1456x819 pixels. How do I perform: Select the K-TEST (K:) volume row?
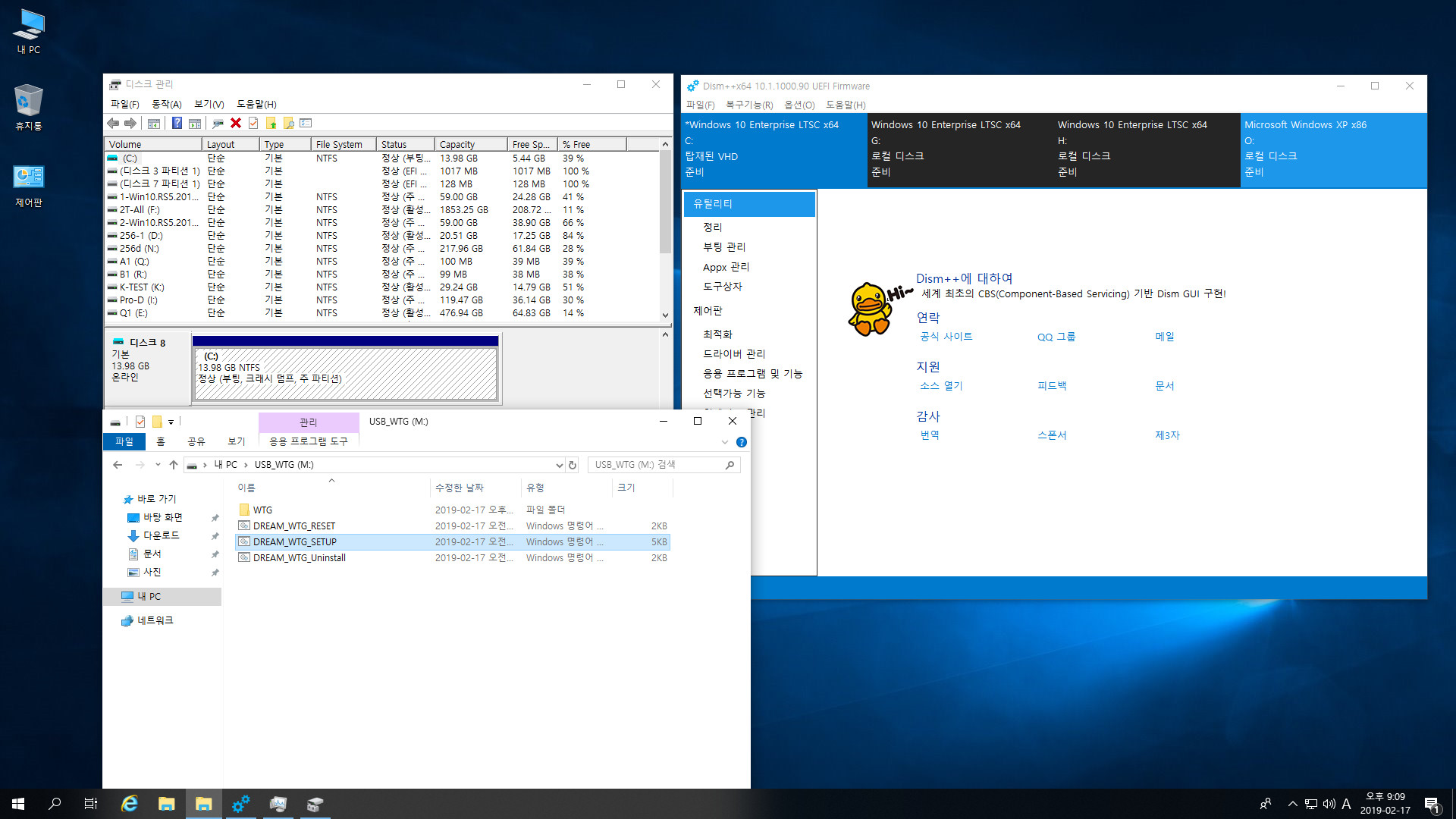[x=383, y=287]
